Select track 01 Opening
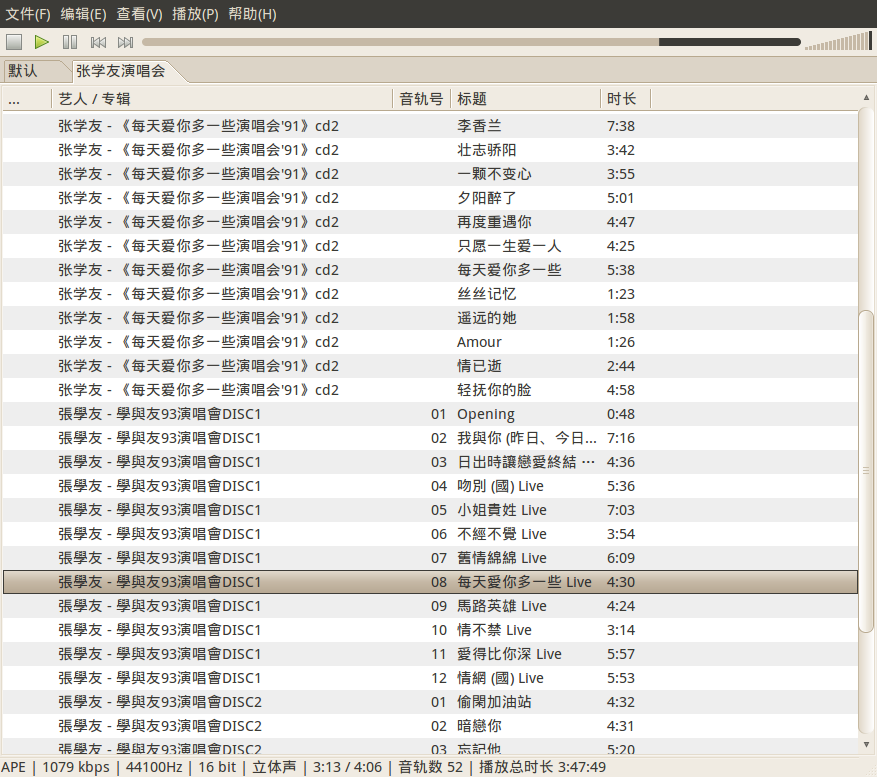The height and width of the screenshot is (777, 877). tap(430, 415)
